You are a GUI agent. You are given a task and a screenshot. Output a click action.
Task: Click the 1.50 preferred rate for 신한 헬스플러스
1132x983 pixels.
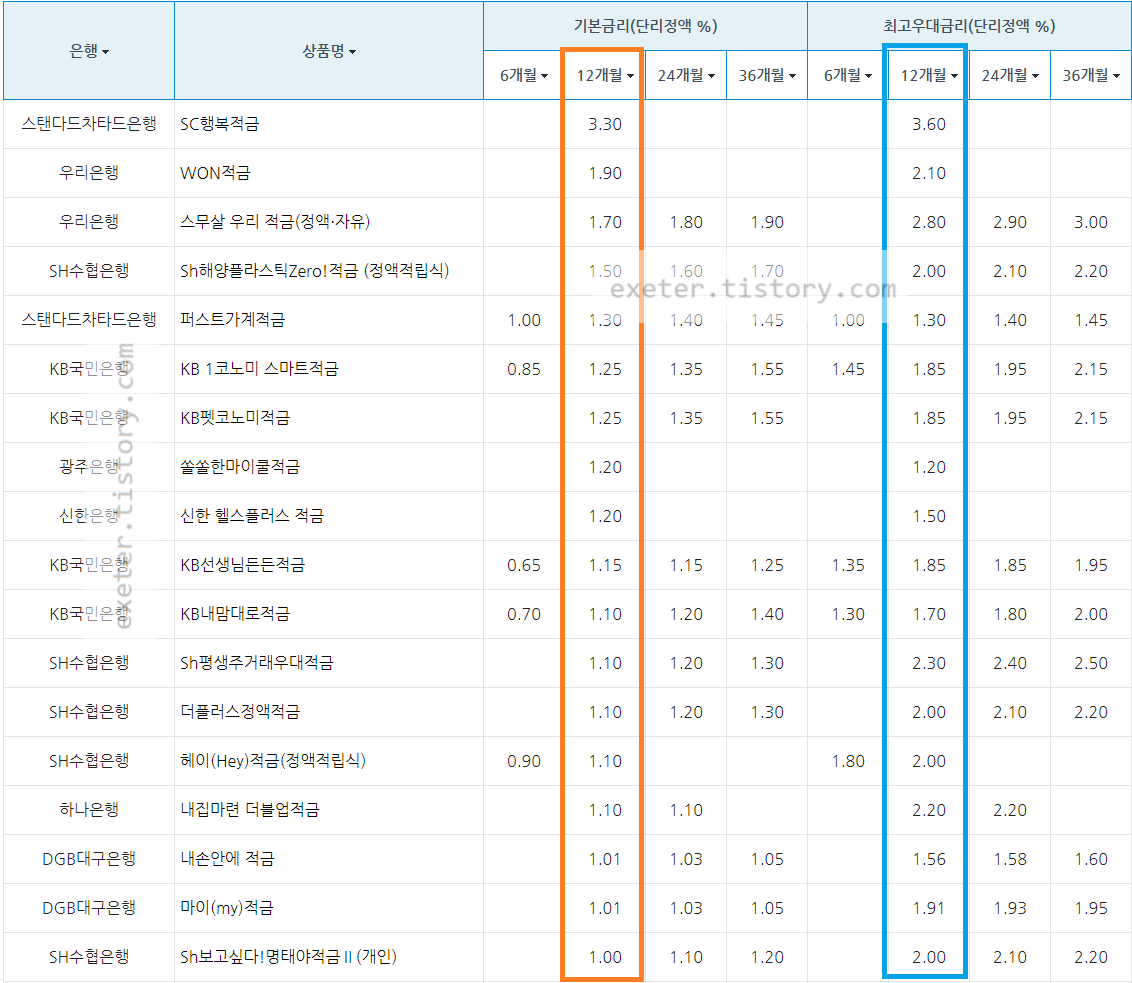point(929,517)
